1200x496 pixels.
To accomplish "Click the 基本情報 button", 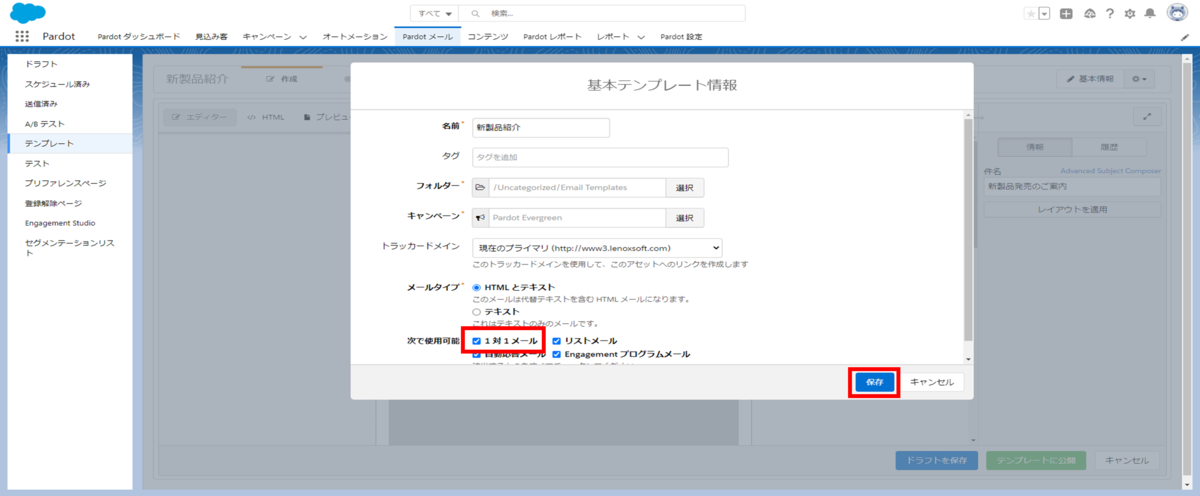I will [1089, 78].
